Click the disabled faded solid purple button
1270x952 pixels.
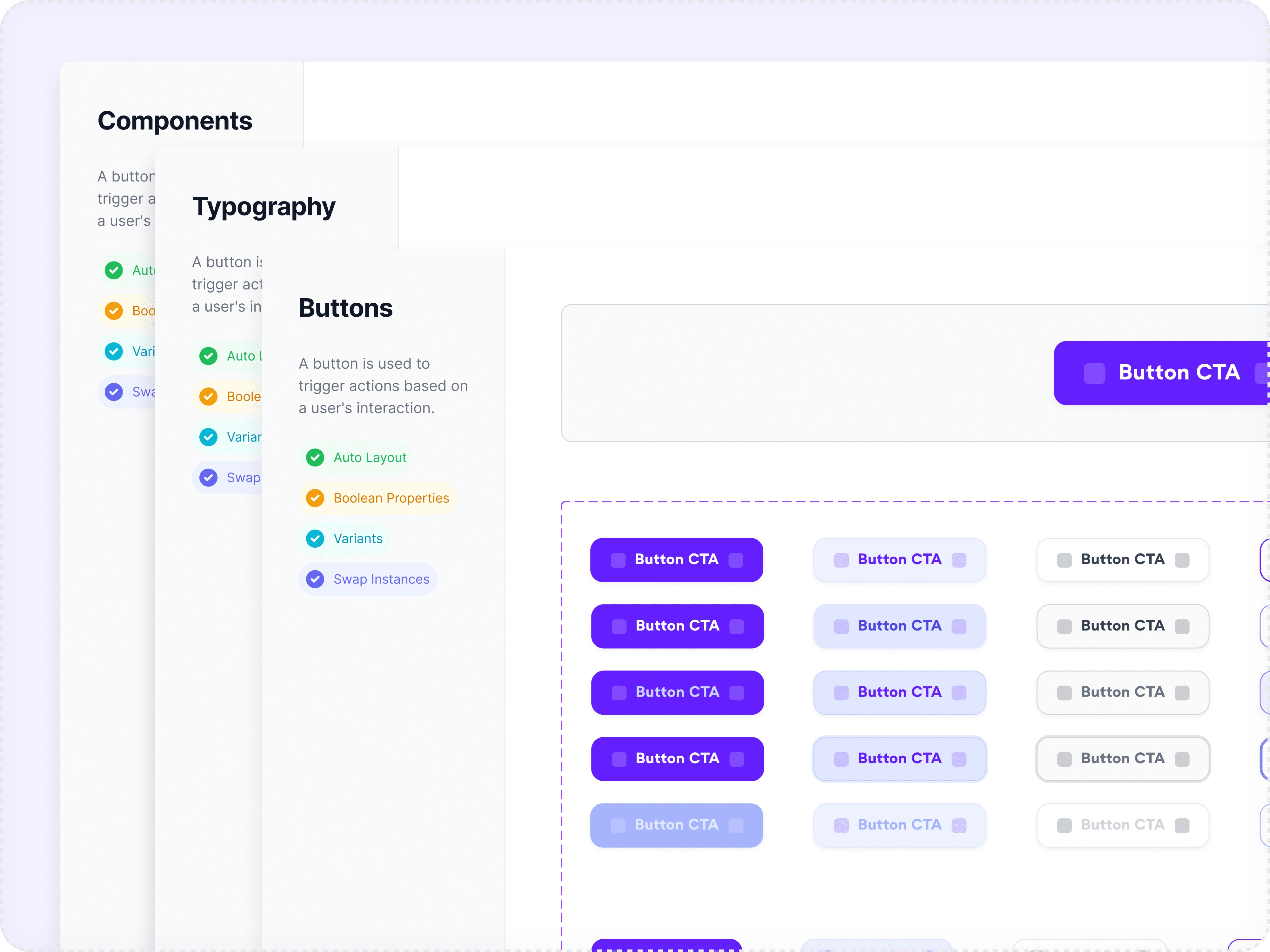pos(676,825)
